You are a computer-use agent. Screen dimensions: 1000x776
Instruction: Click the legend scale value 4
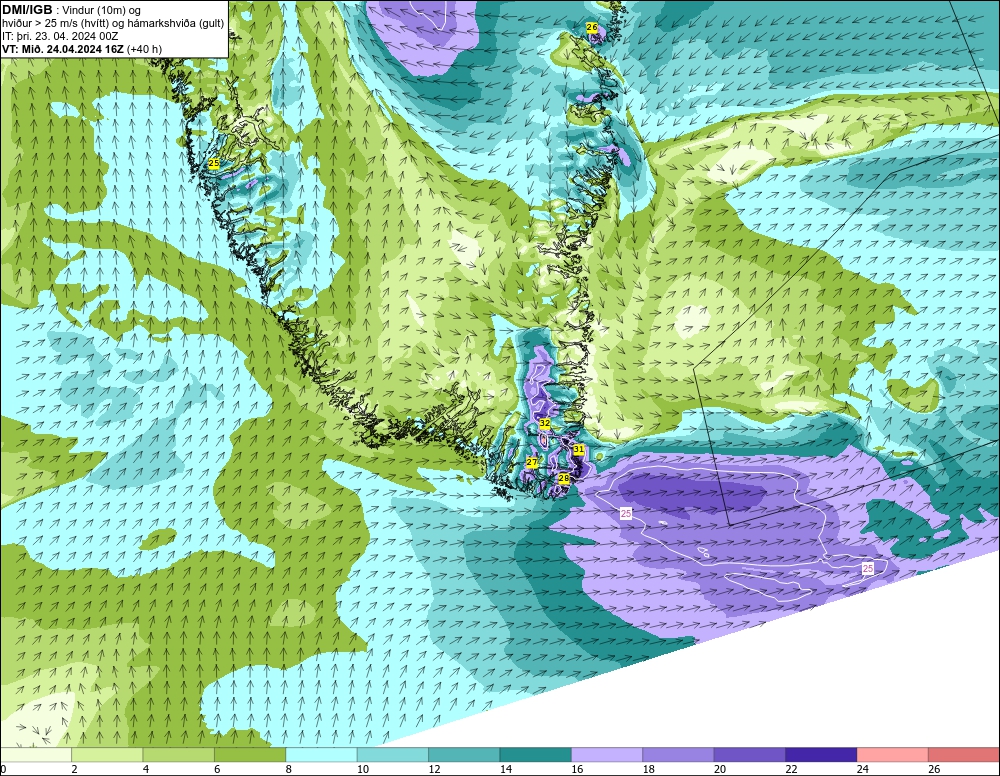pos(146,769)
